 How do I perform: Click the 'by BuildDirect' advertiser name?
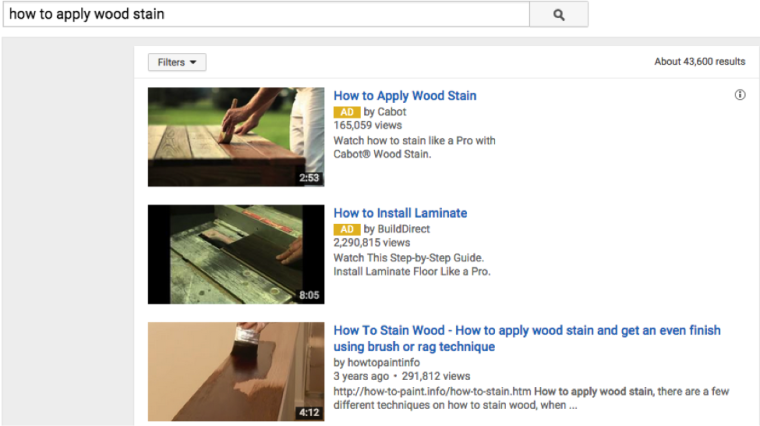point(396,229)
